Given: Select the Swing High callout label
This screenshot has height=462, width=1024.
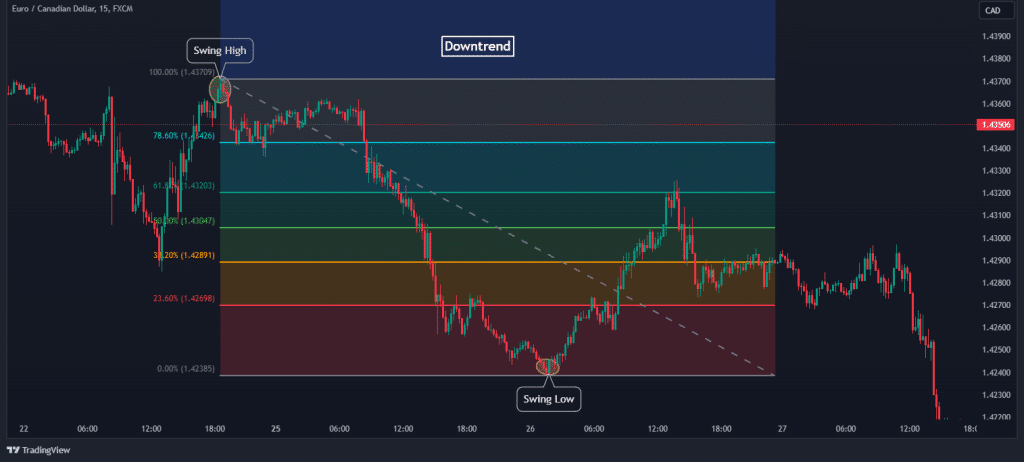Looking at the screenshot, I should click(x=219, y=51).
